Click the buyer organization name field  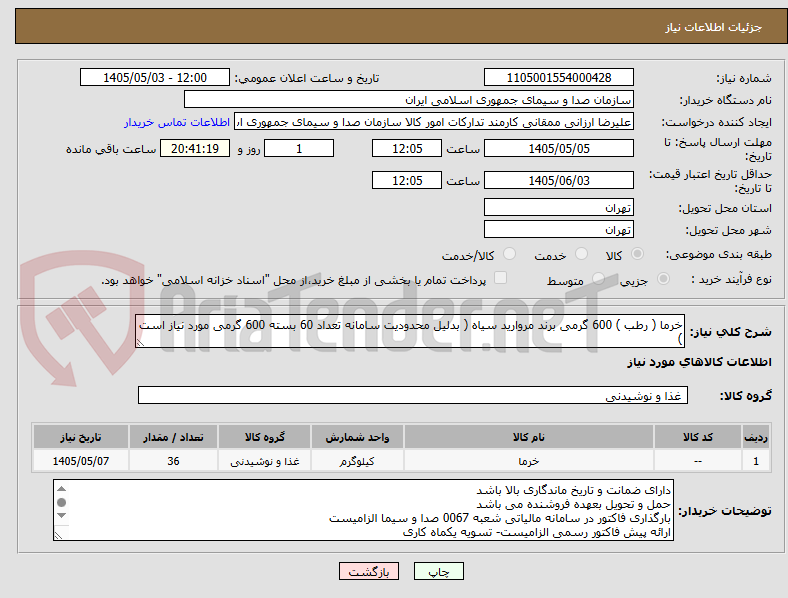(409, 99)
